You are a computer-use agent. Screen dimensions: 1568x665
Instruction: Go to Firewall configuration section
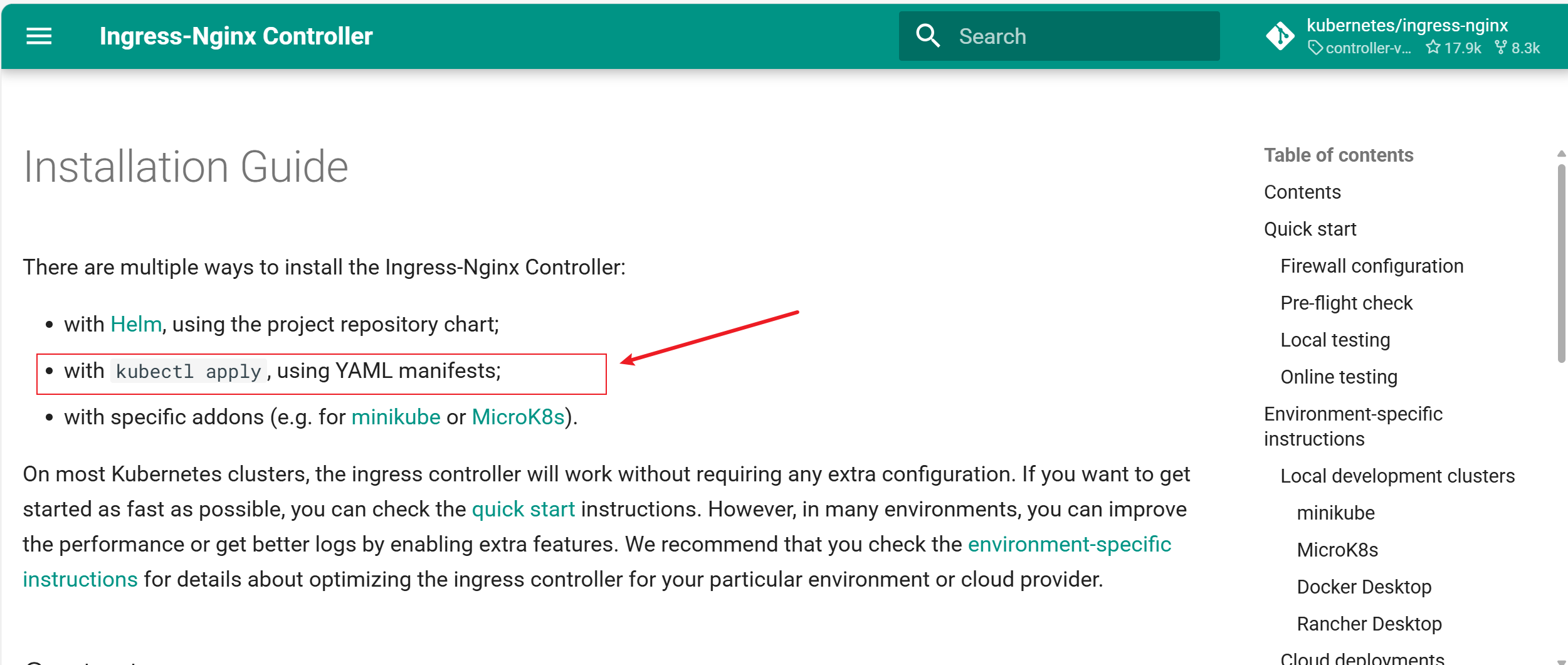coord(1372,266)
